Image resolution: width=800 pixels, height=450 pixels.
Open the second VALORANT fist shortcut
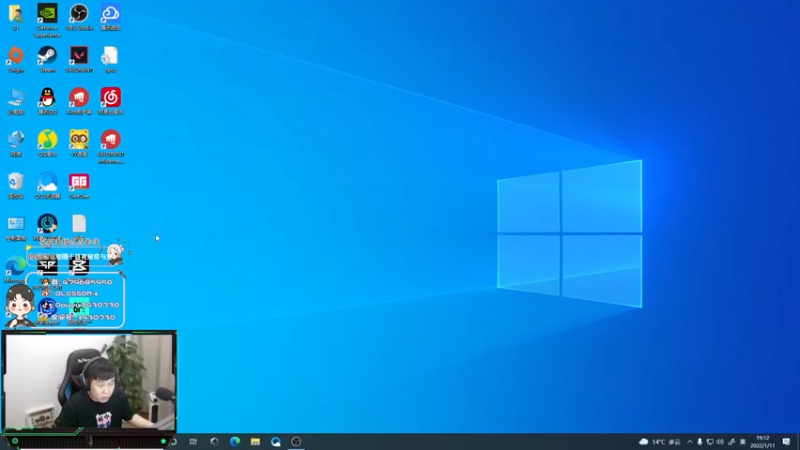coord(111,146)
